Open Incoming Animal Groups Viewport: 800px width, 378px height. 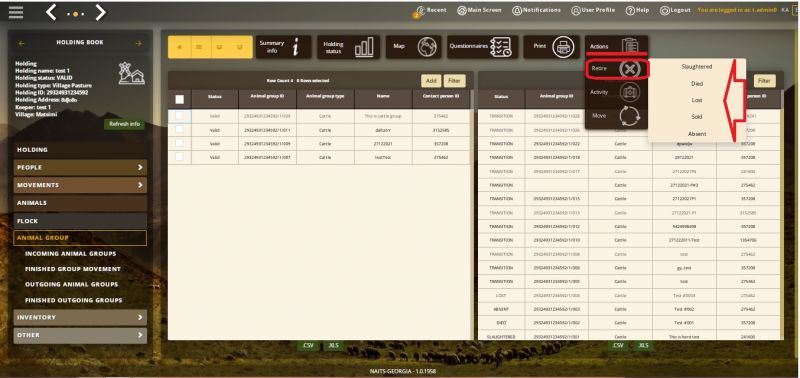tap(70, 254)
